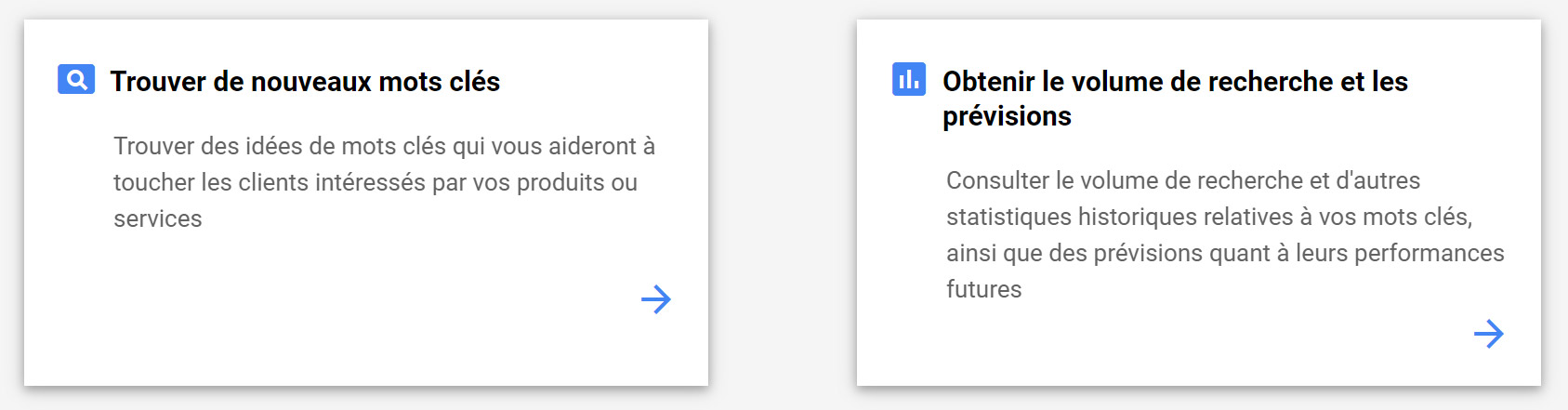Open the 'Trouver de nouveaux mots clés' card
This screenshot has height=410, width=1568.
(x=366, y=203)
